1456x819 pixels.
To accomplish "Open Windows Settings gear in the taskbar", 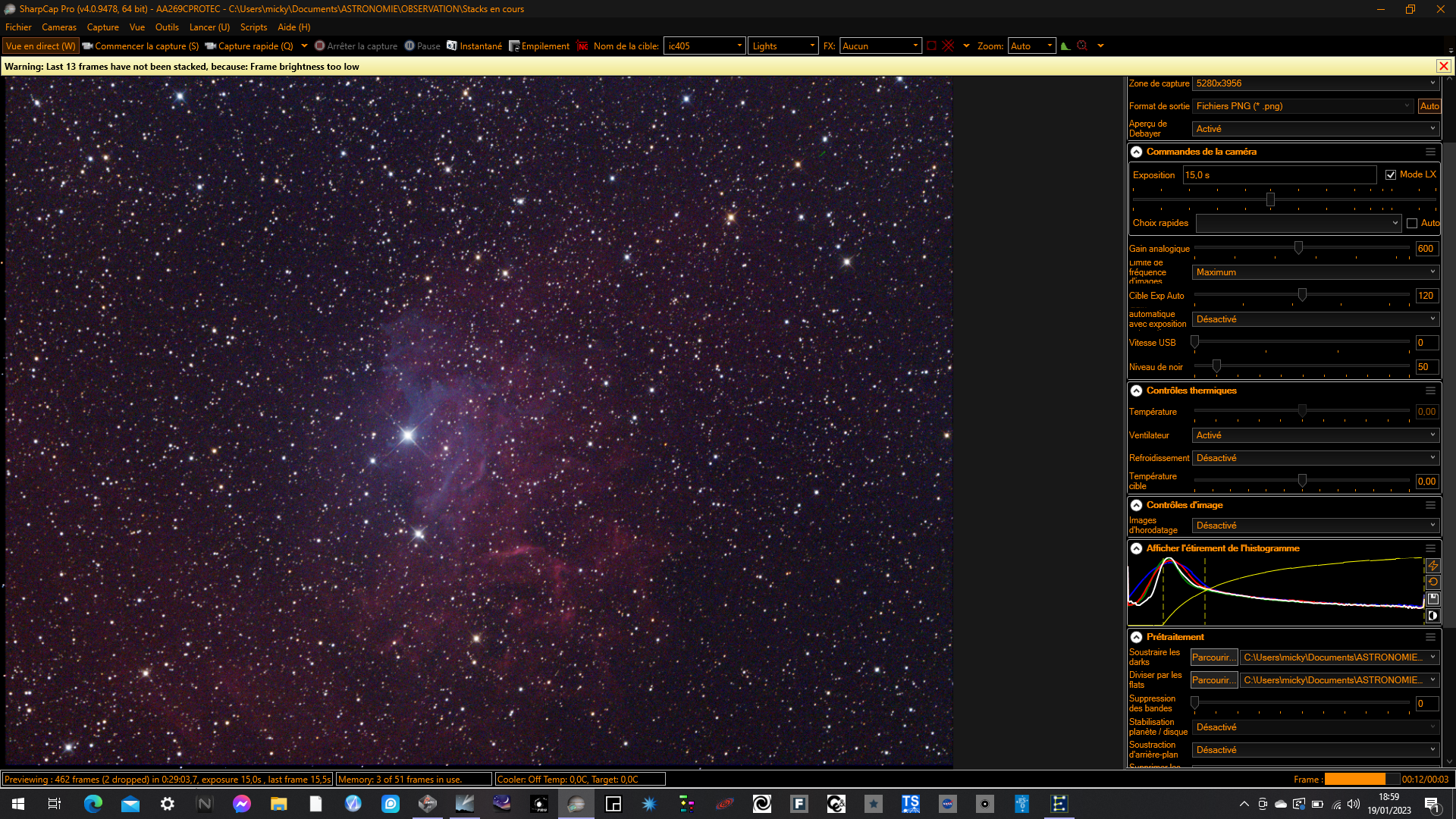I will [x=168, y=804].
